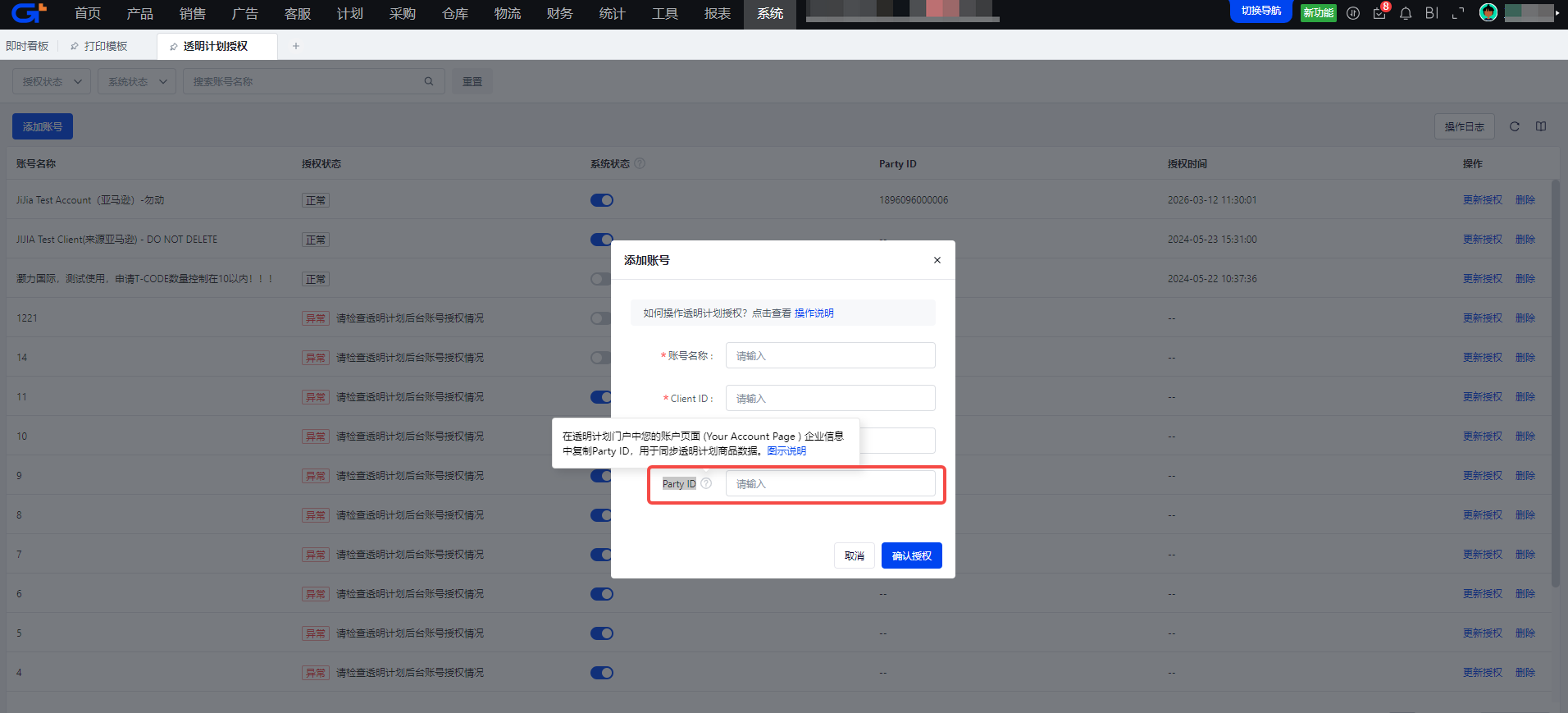The width and height of the screenshot is (1568, 713).
Task: Close the 添加账号 dialog with X
Action: point(937,260)
